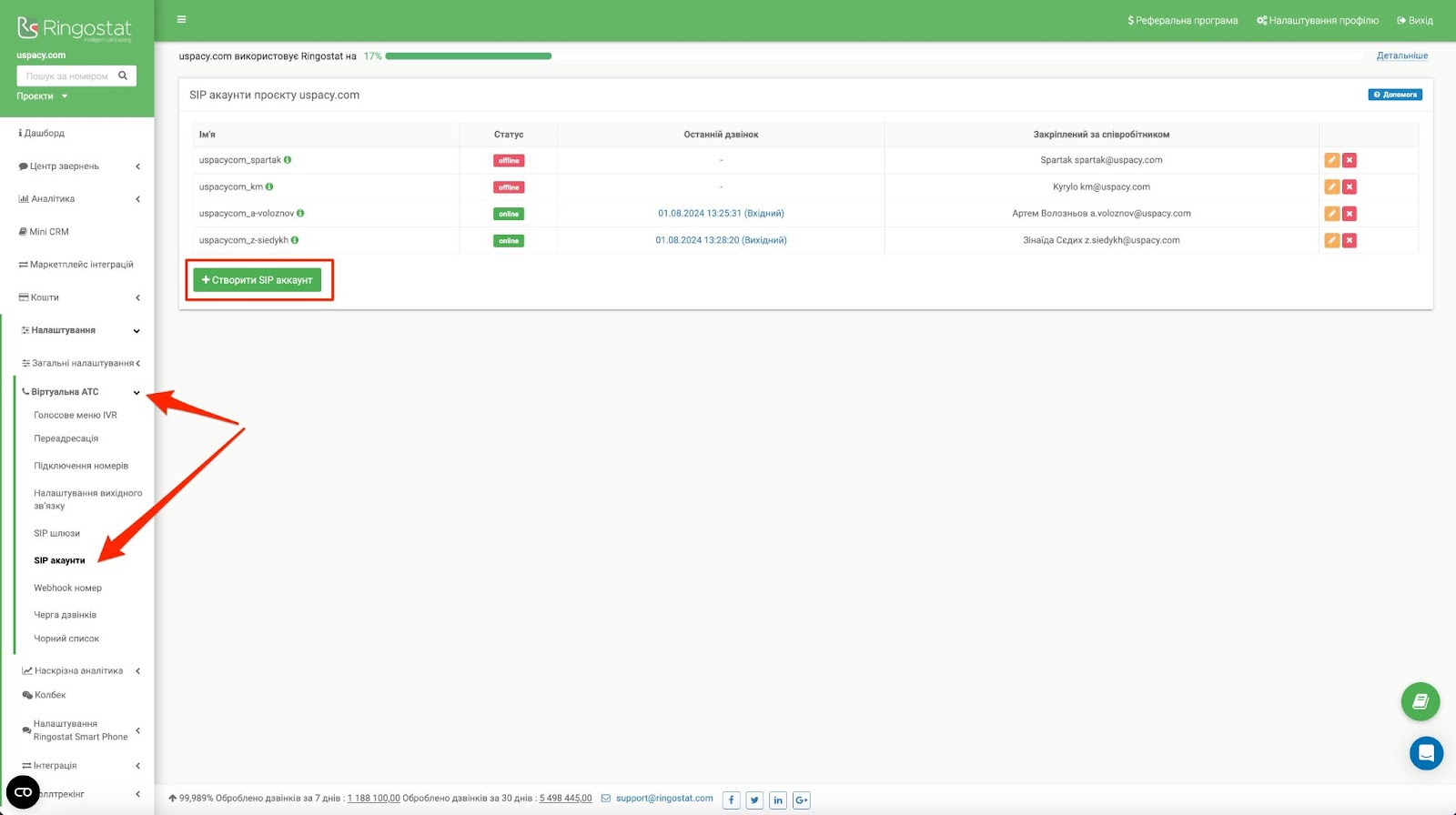Open SIP шлюзи menu item
This screenshot has height=815, width=1456.
click(57, 533)
